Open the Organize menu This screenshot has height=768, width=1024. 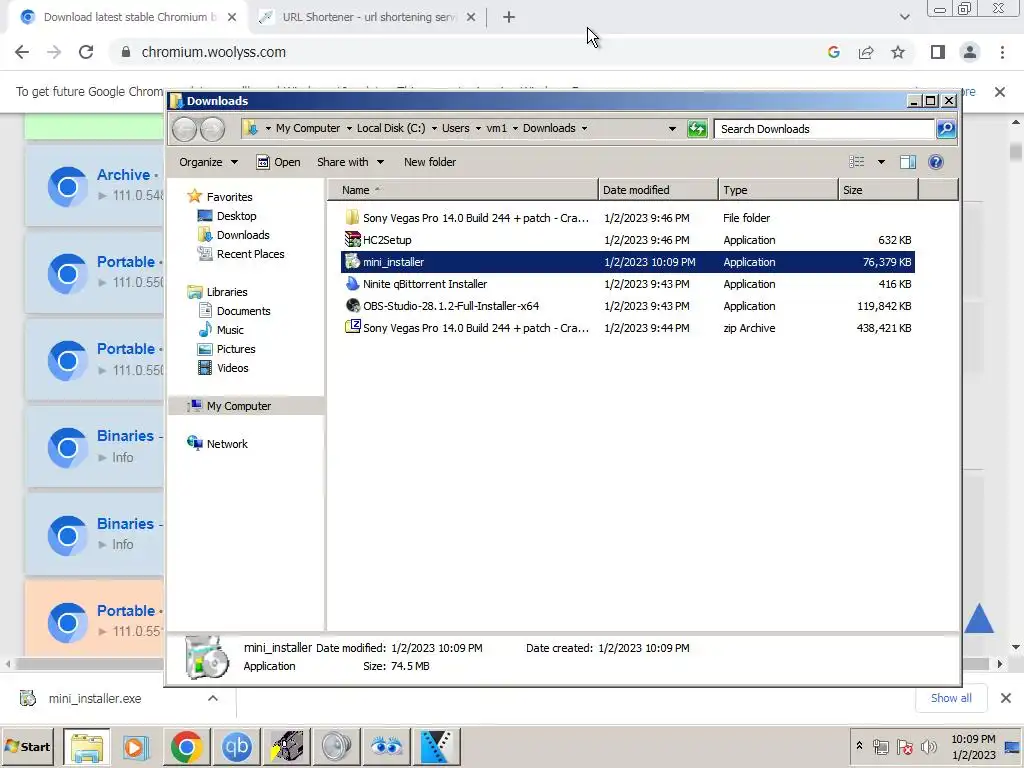coord(208,162)
